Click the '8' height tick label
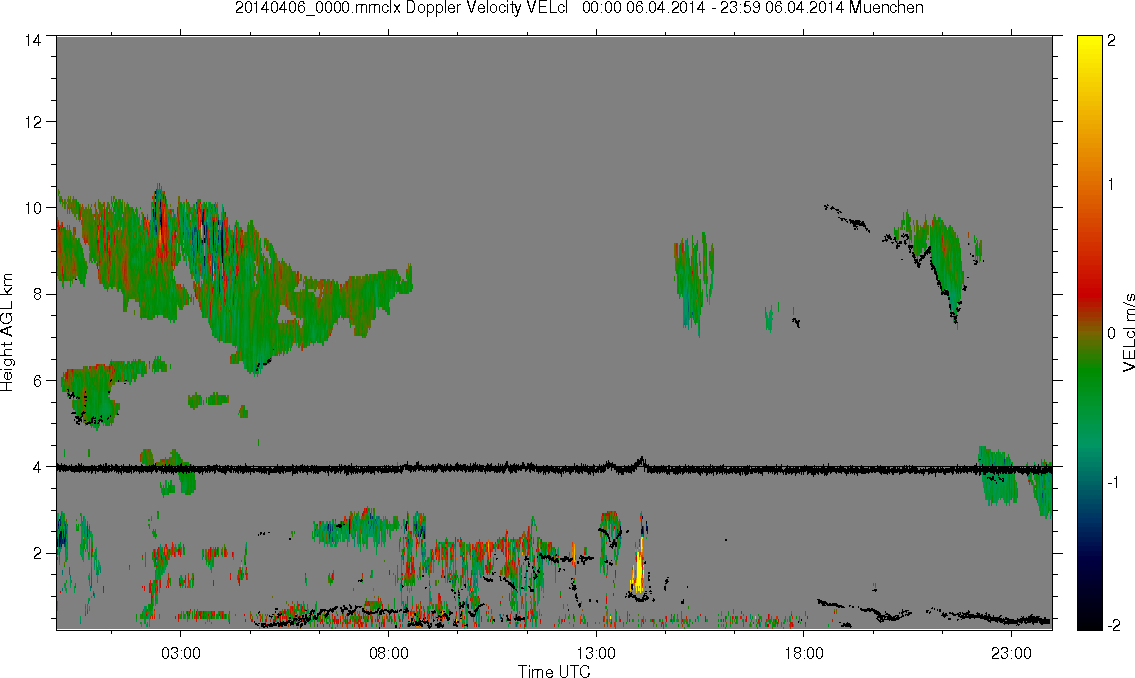Image resolution: width=1135 pixels, height=678 pixels. tap(38, 294)
